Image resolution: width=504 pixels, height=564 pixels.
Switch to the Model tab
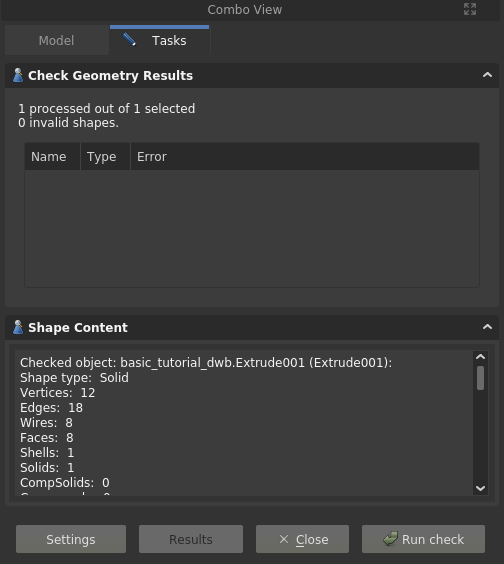pyautogui.click(x=56, y=40)
